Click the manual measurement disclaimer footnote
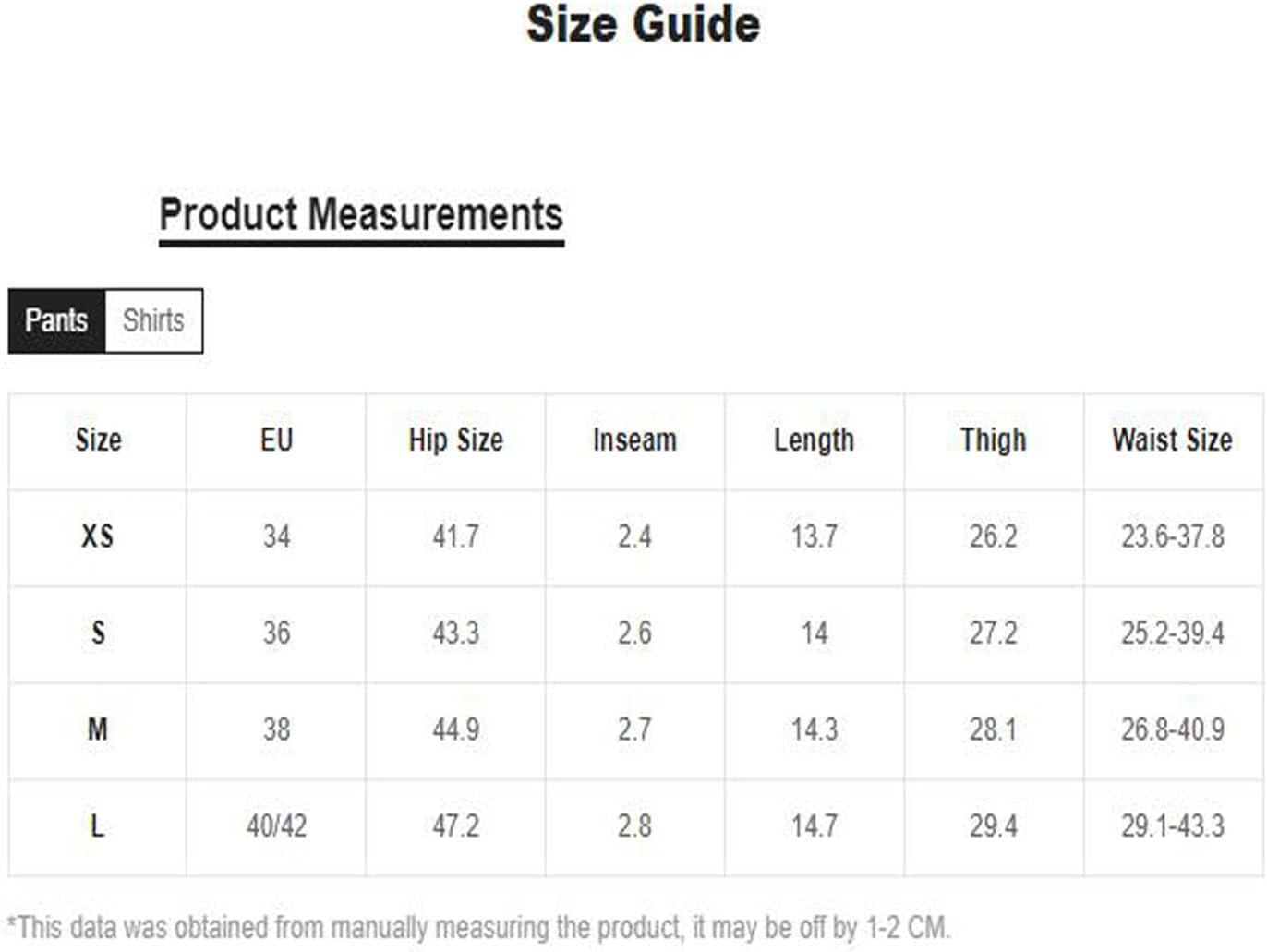1267x952 pixels. point(478,927)
